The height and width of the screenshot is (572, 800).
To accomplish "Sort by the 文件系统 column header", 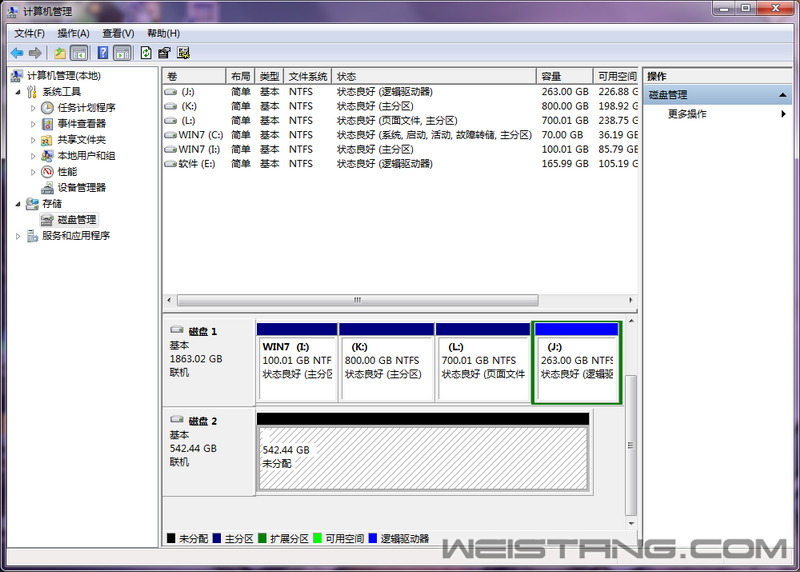I will coord(308,77).
